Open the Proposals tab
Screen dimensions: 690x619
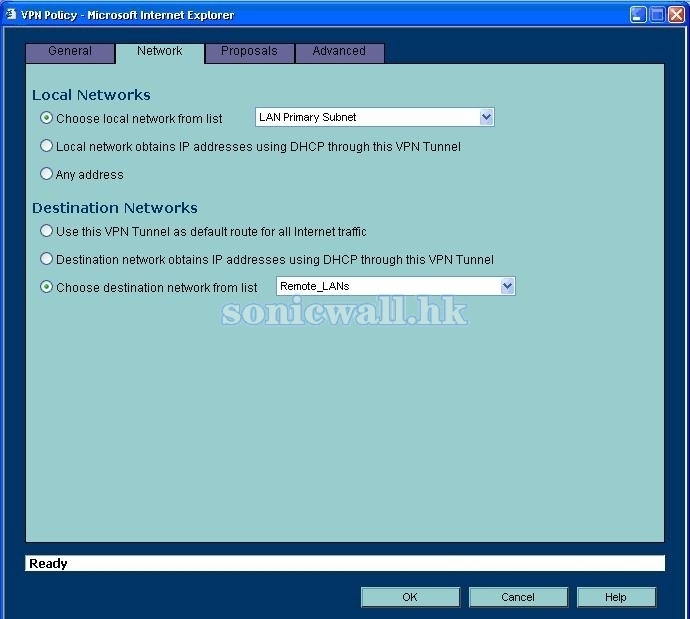[x=250, y=53]
